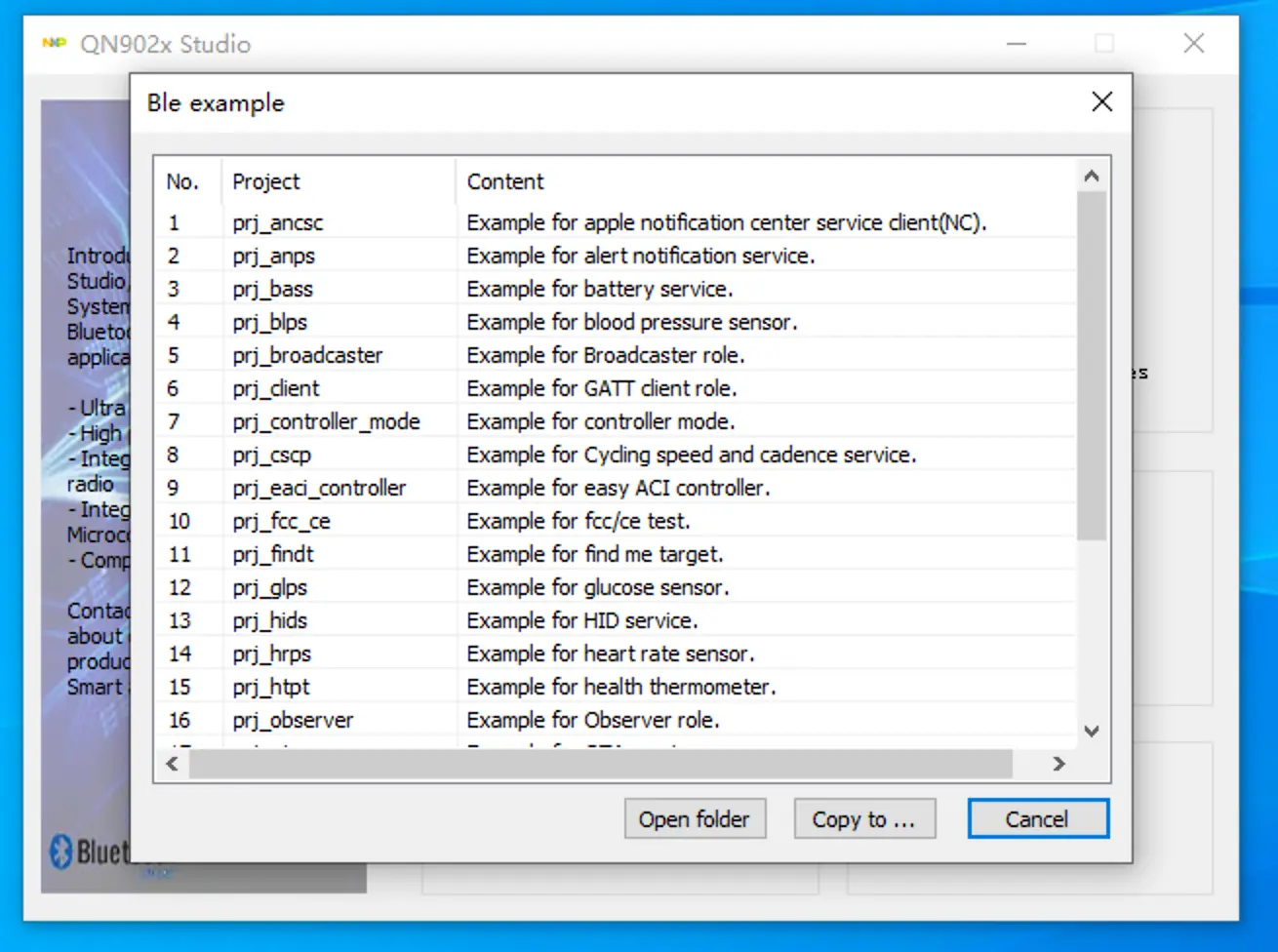Click row number 10 cell
This screenshot has height=952, width=1278.
[x=180, y=521]
